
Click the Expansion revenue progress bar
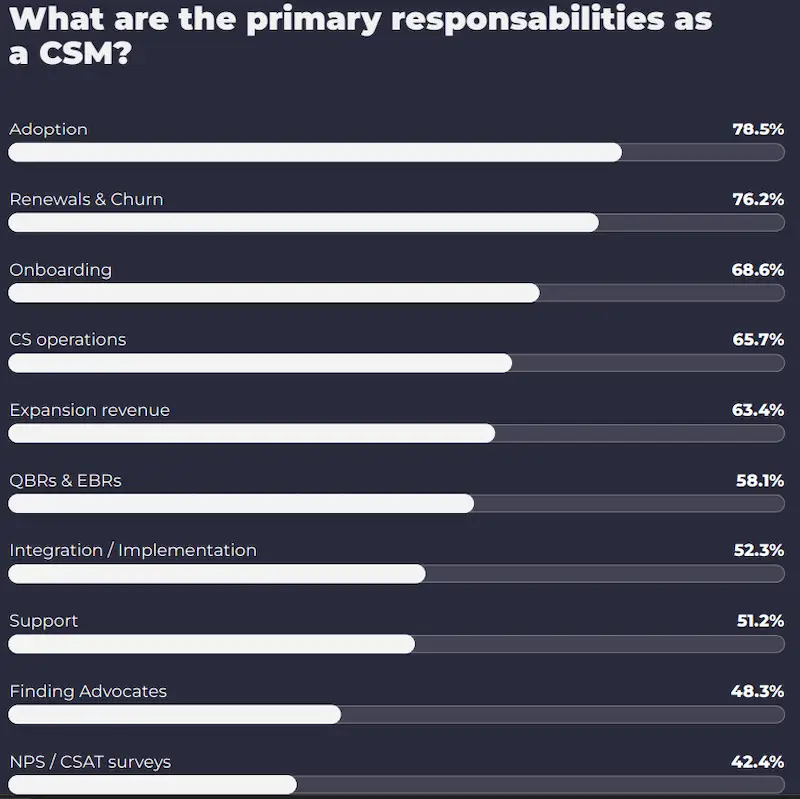396,433
